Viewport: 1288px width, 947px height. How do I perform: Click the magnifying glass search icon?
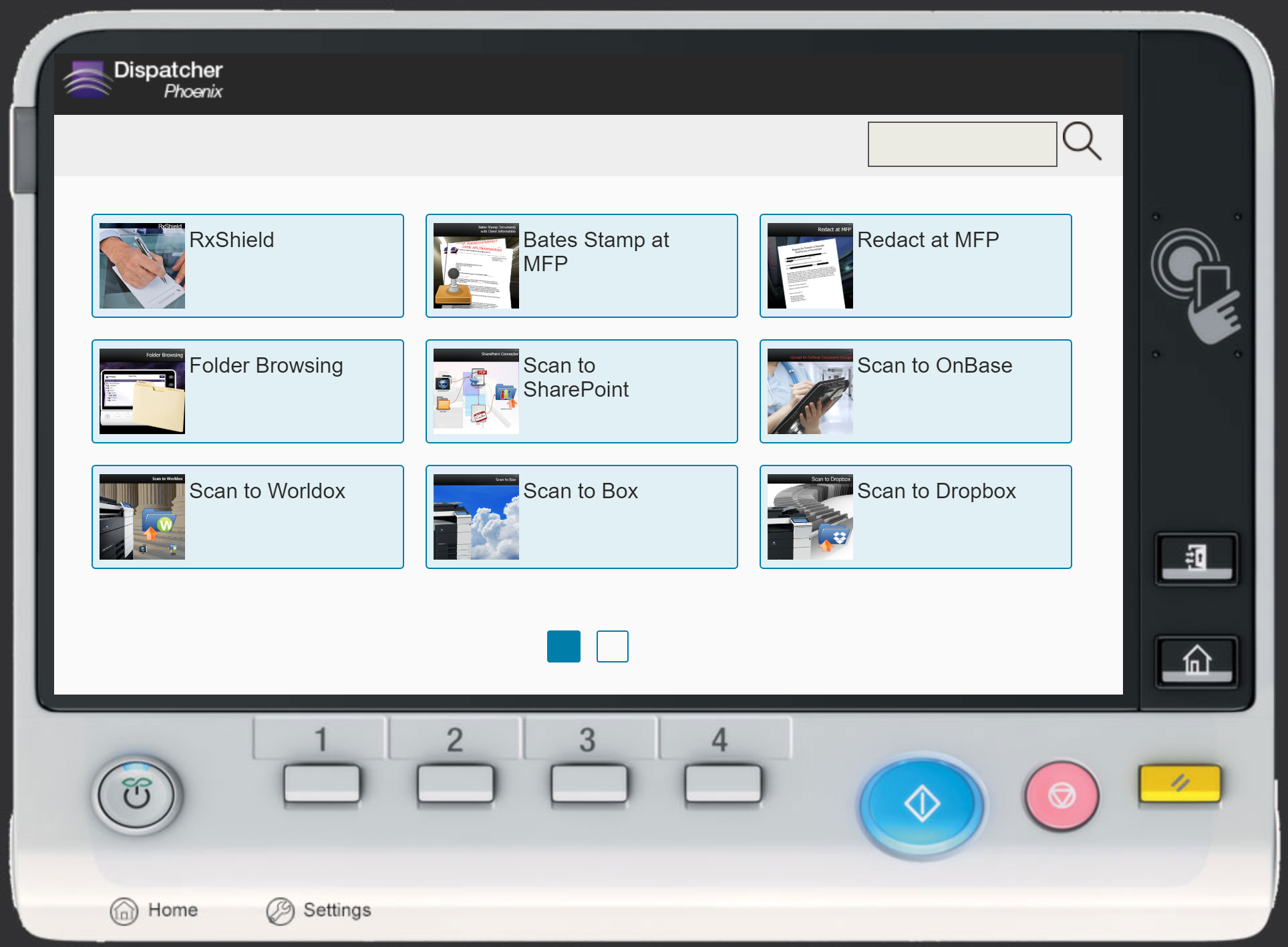pos(1082,142)
